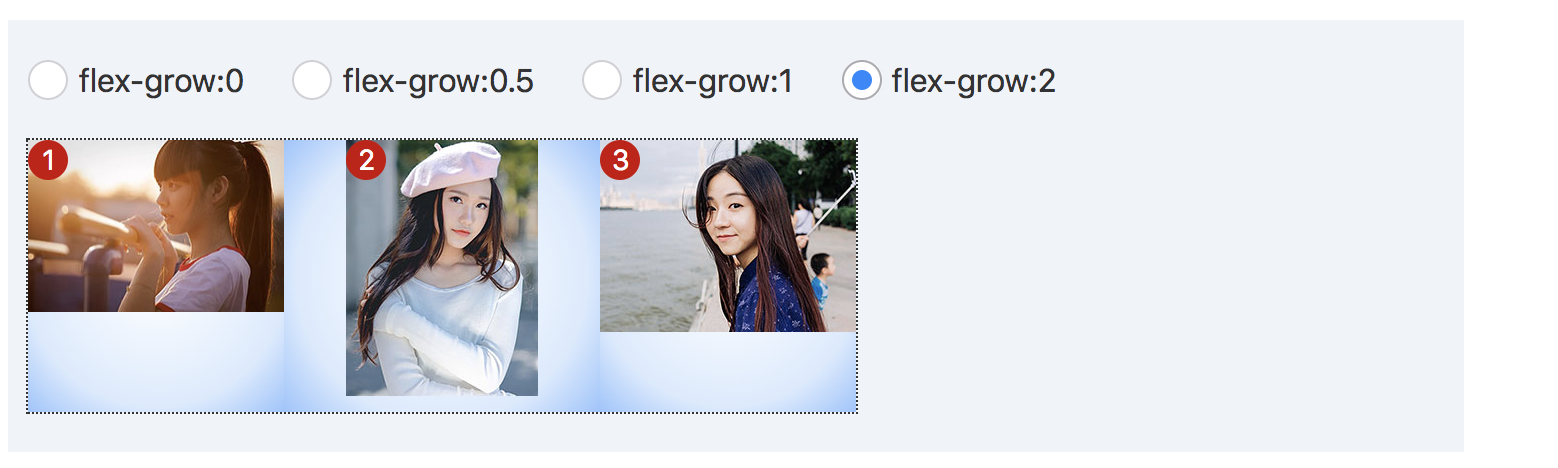This screenshot has height=468, width=1558.
Task: Click the blue gradient area below photo 1
Action: [x=156, y=361]
